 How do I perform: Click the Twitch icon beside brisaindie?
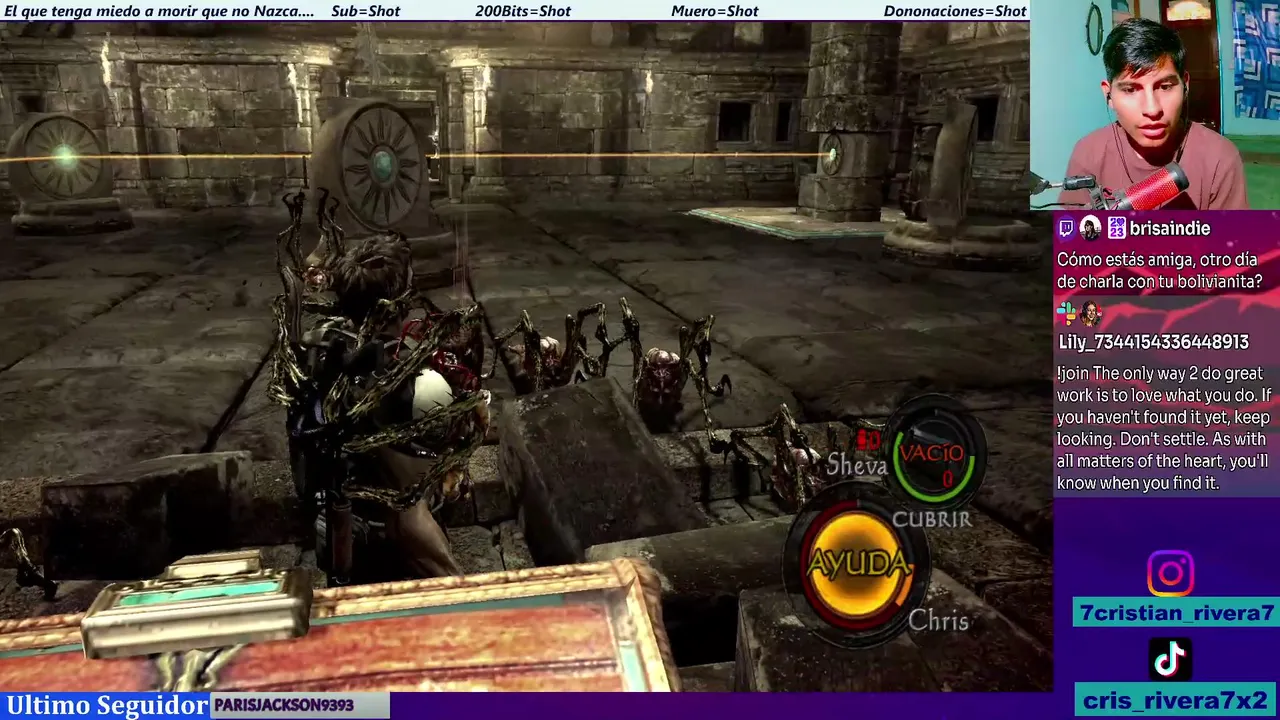tap(1066, 229)
